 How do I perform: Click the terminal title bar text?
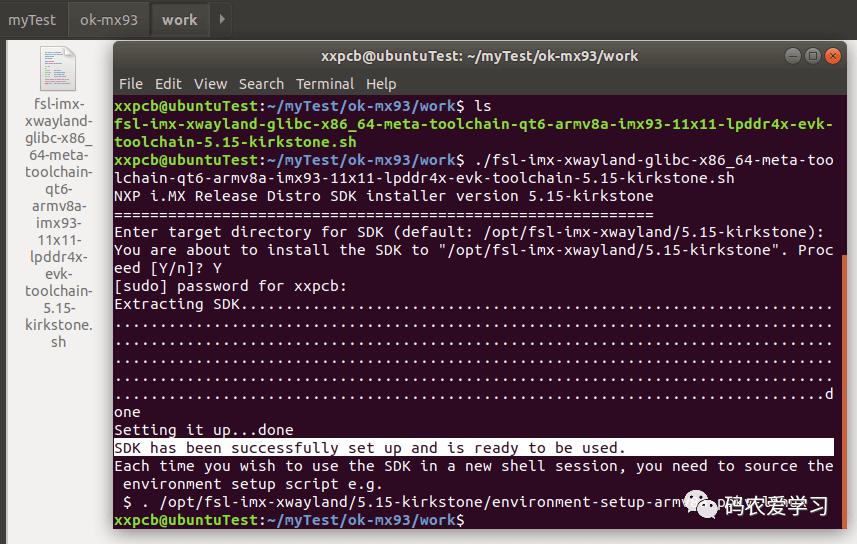coord(479,56)
